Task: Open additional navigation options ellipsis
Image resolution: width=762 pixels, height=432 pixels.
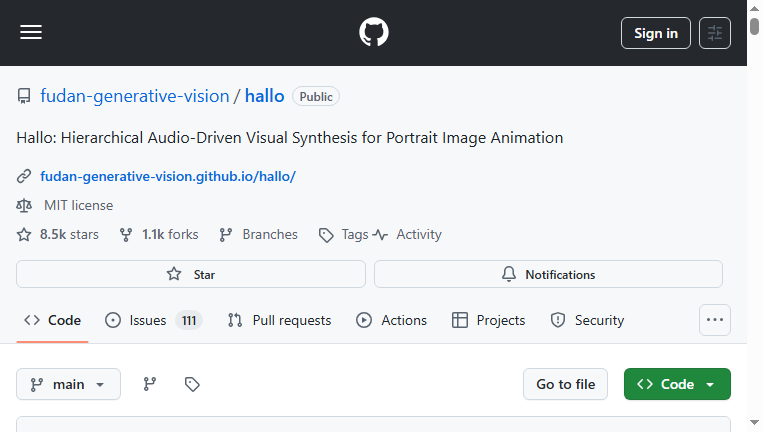Action: (714, 320)
